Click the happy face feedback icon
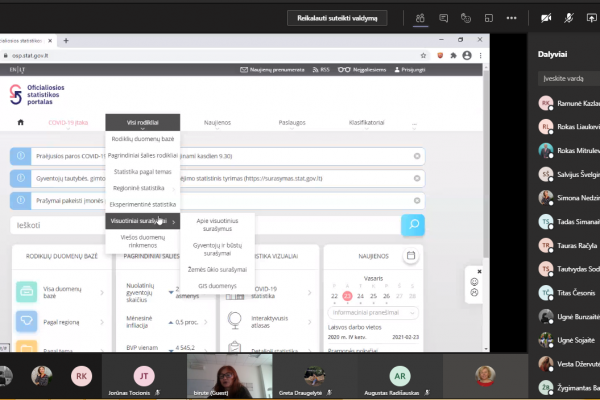The width and height of the screenshot is (600, 400). click(x=474, y=282)
